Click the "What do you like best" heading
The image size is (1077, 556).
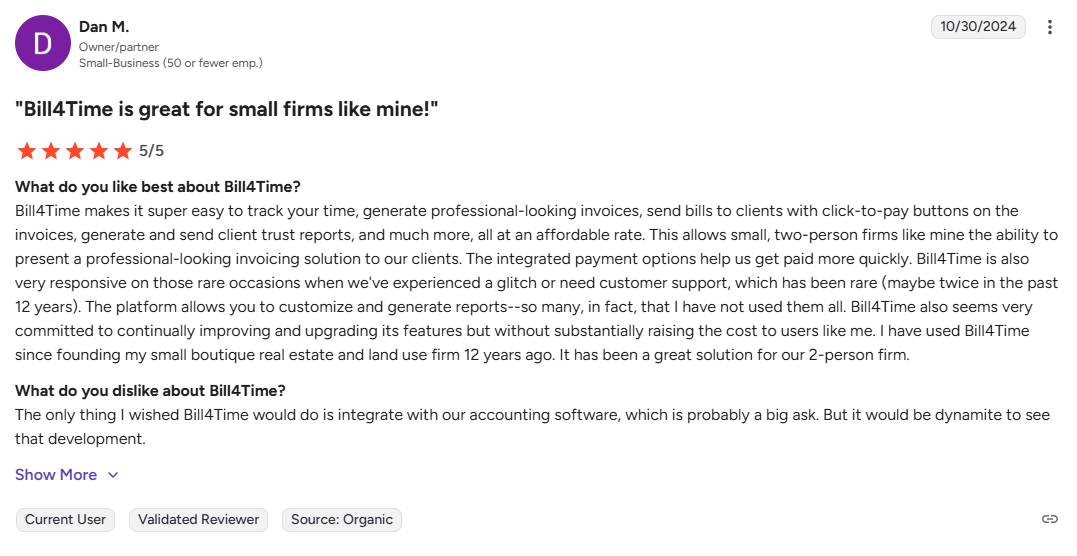pos(158,187)
